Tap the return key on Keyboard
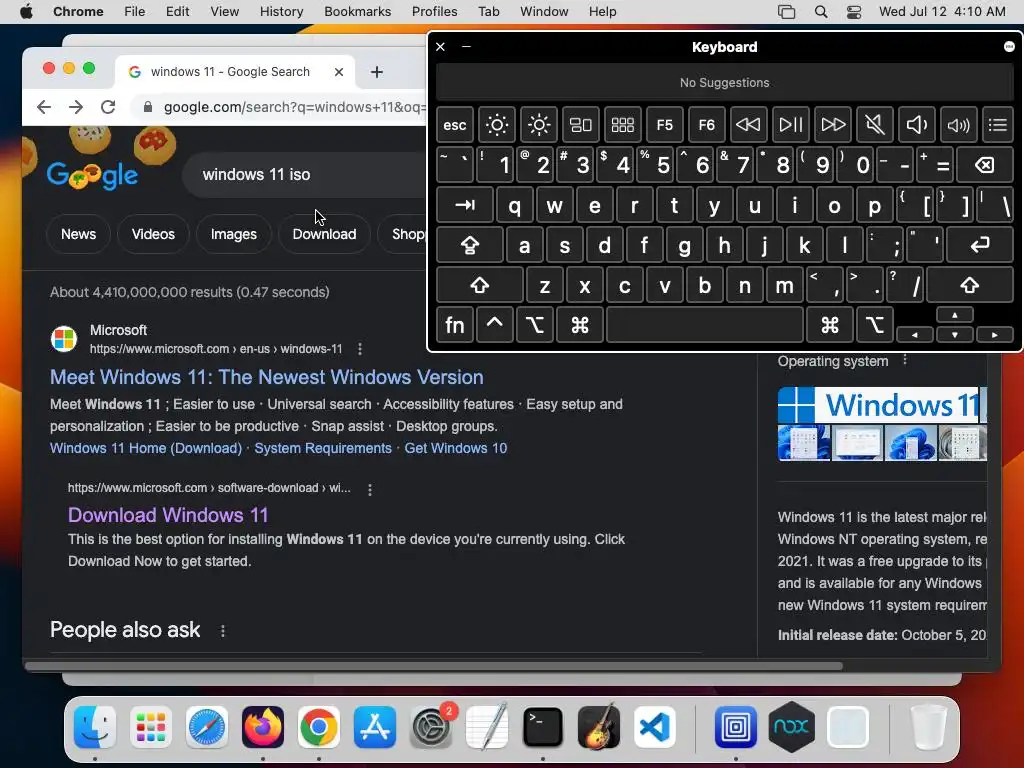 coord(980,246)
